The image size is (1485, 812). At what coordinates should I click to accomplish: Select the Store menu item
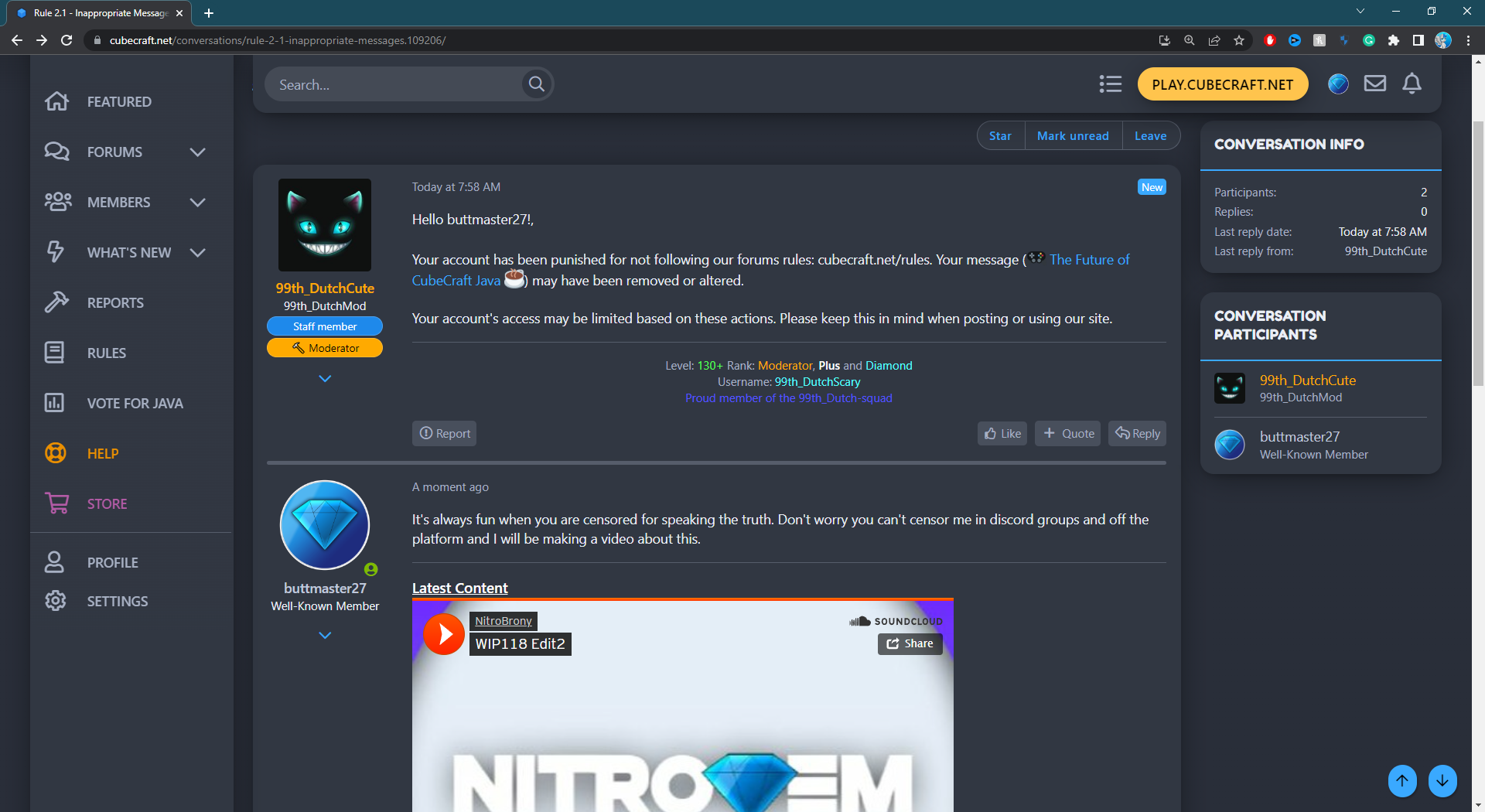pyautogui.click(x=107, y=503)
